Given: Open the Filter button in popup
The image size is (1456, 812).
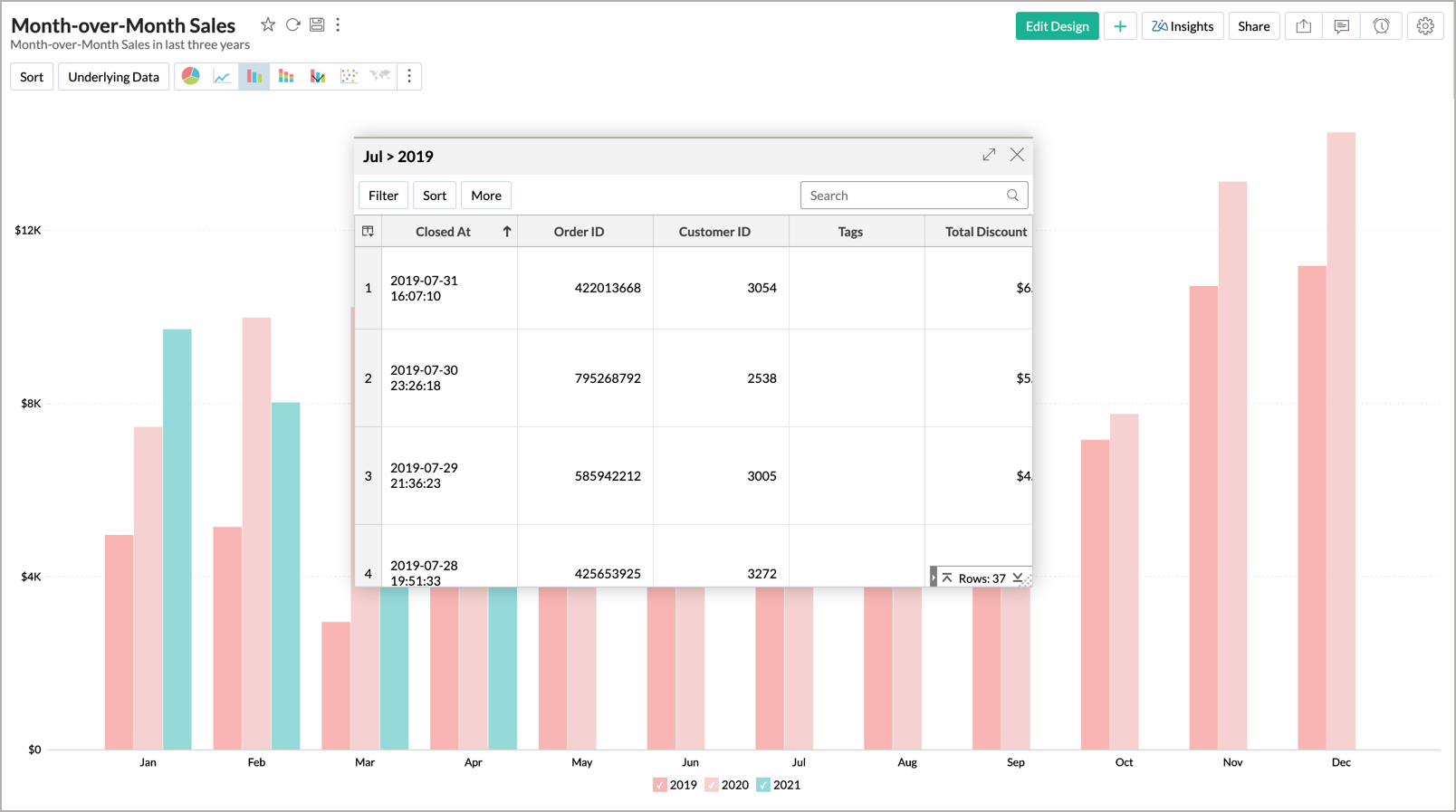Looking at the screenshot, I should [x=383, y=196].
